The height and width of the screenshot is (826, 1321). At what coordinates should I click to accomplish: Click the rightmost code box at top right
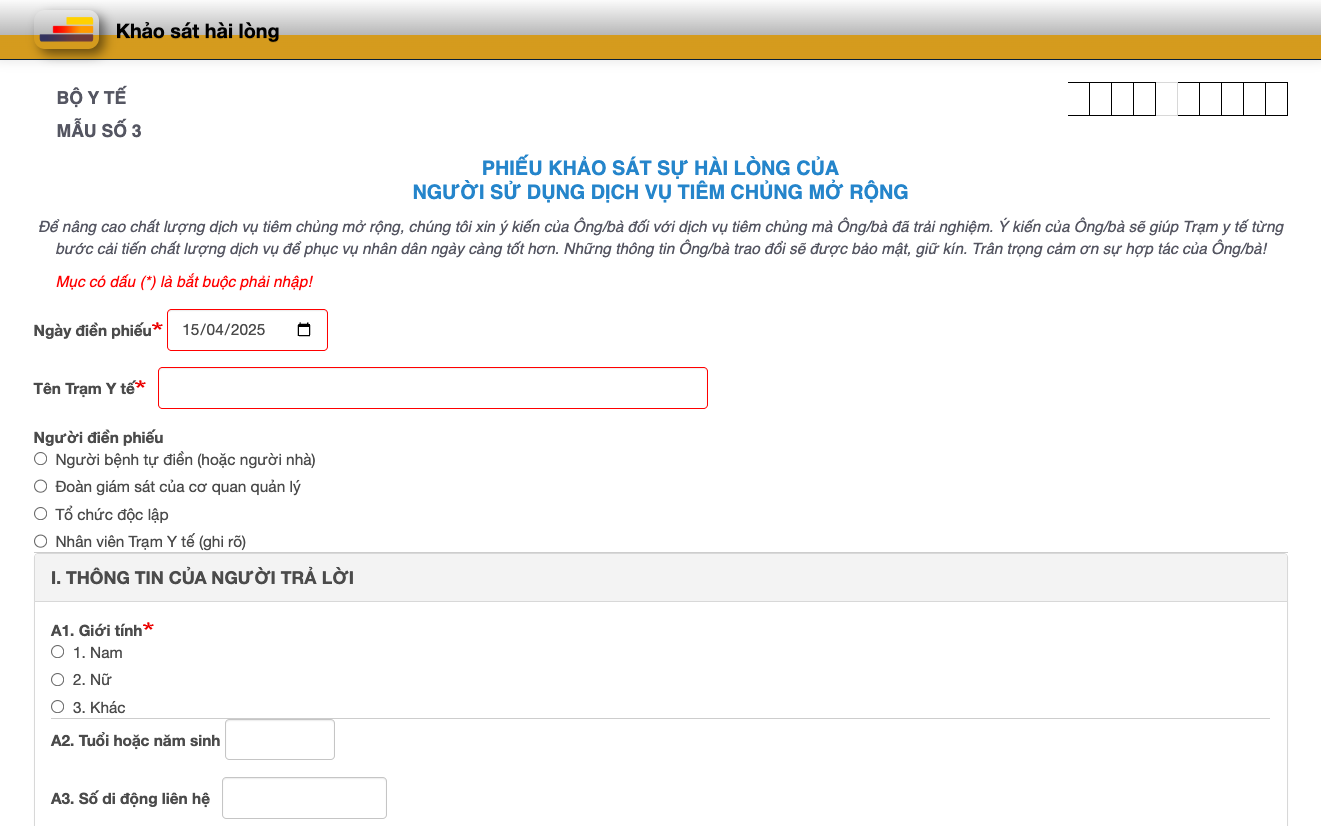point(1276,99)
